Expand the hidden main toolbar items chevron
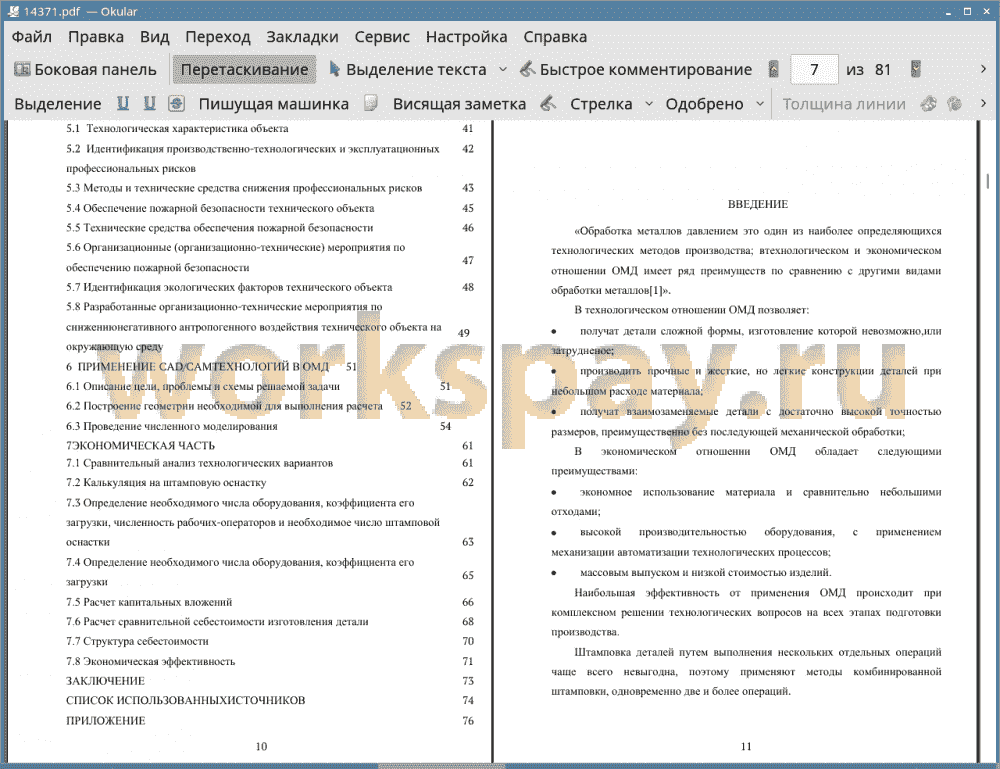The height and width of the screenshot is (769, 1000). pos(983,69)
